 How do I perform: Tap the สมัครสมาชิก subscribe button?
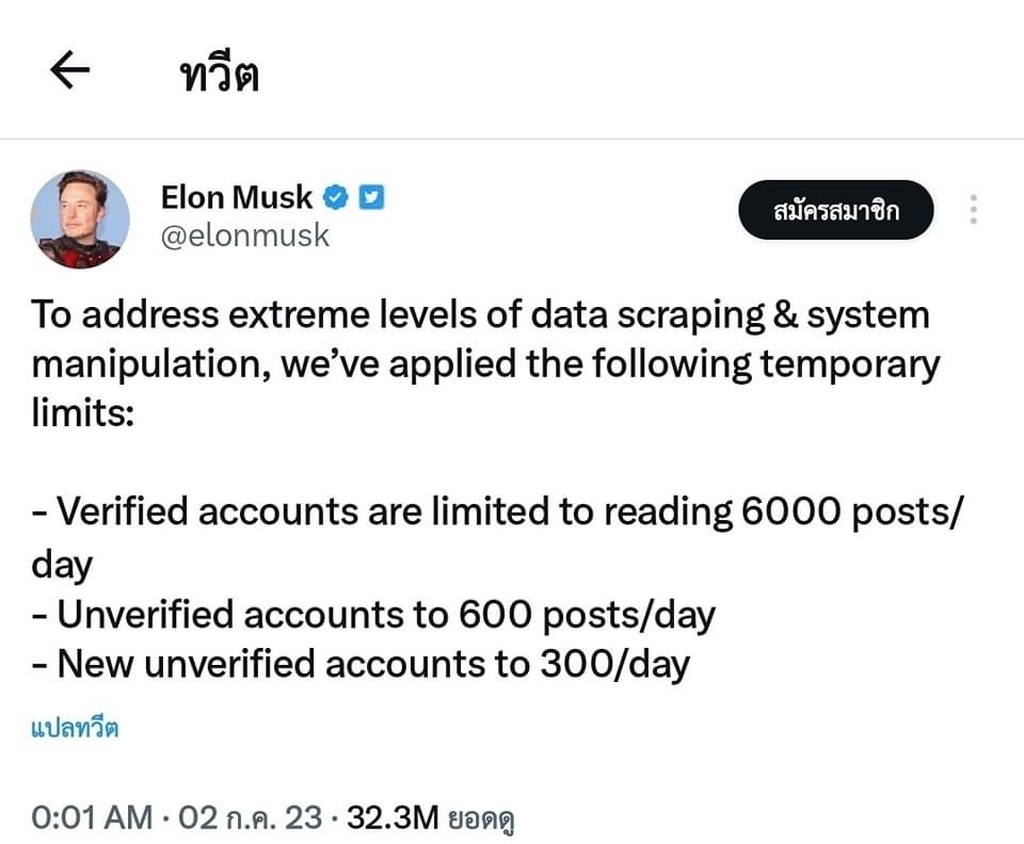(x=836, y=210)
